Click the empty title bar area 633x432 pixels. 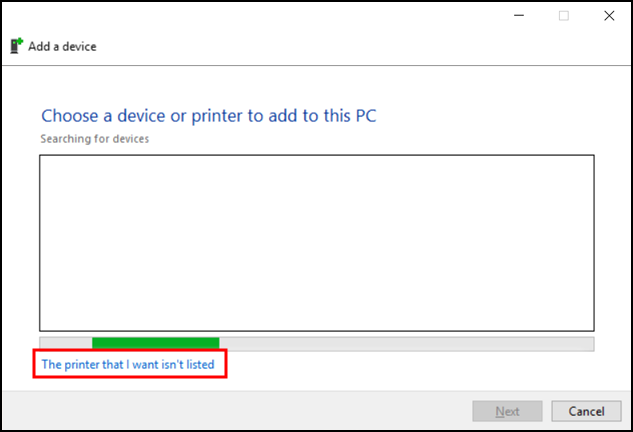(x=250, y=16)
